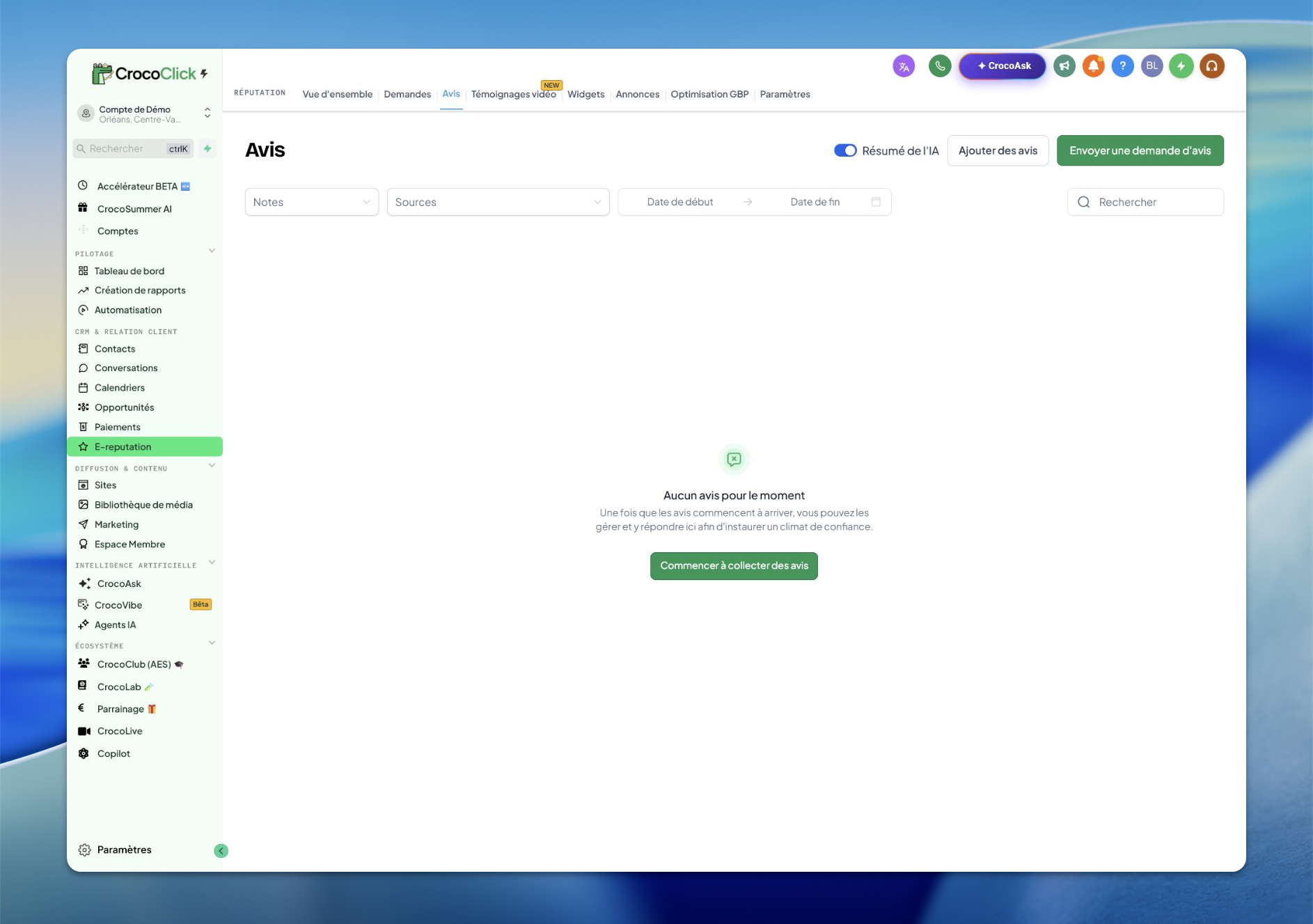Click the green lightning bolt icon
The width and height of the screenshot is (1313, 924).
pyautogui.click(x=1181, y=66)
